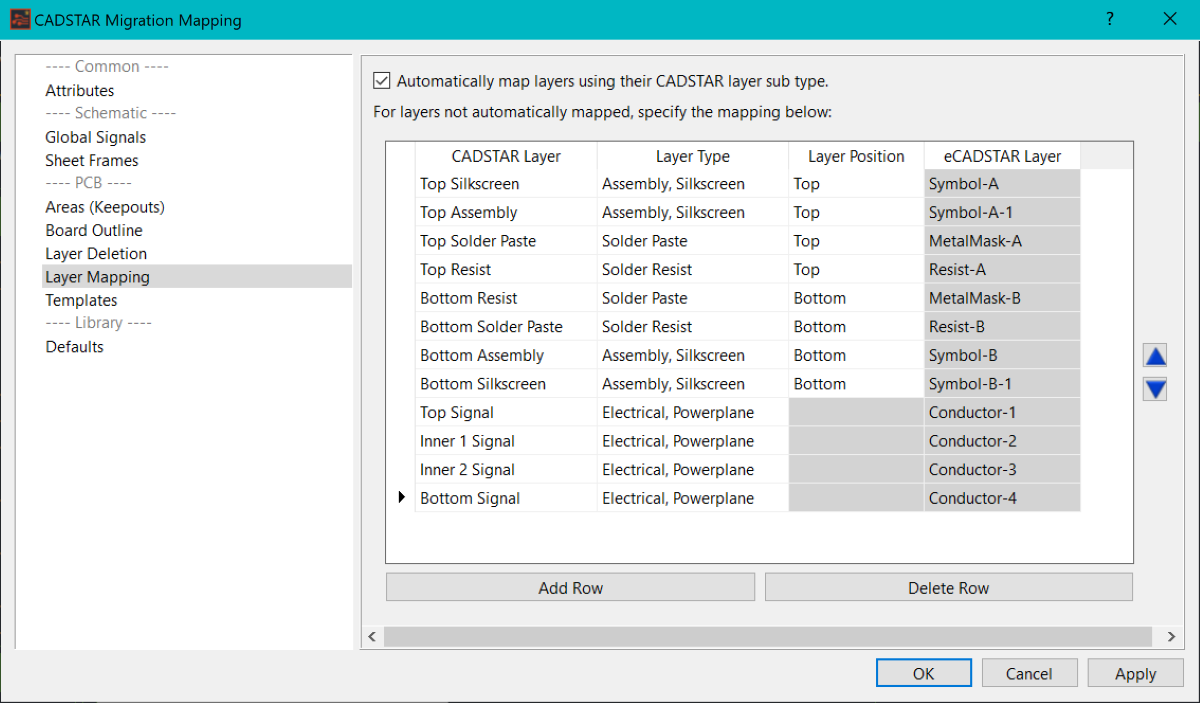Click the Conductor-4 cell
Image resolution: width=1200 pixels, height=703 pixels.
[1002, 498]
